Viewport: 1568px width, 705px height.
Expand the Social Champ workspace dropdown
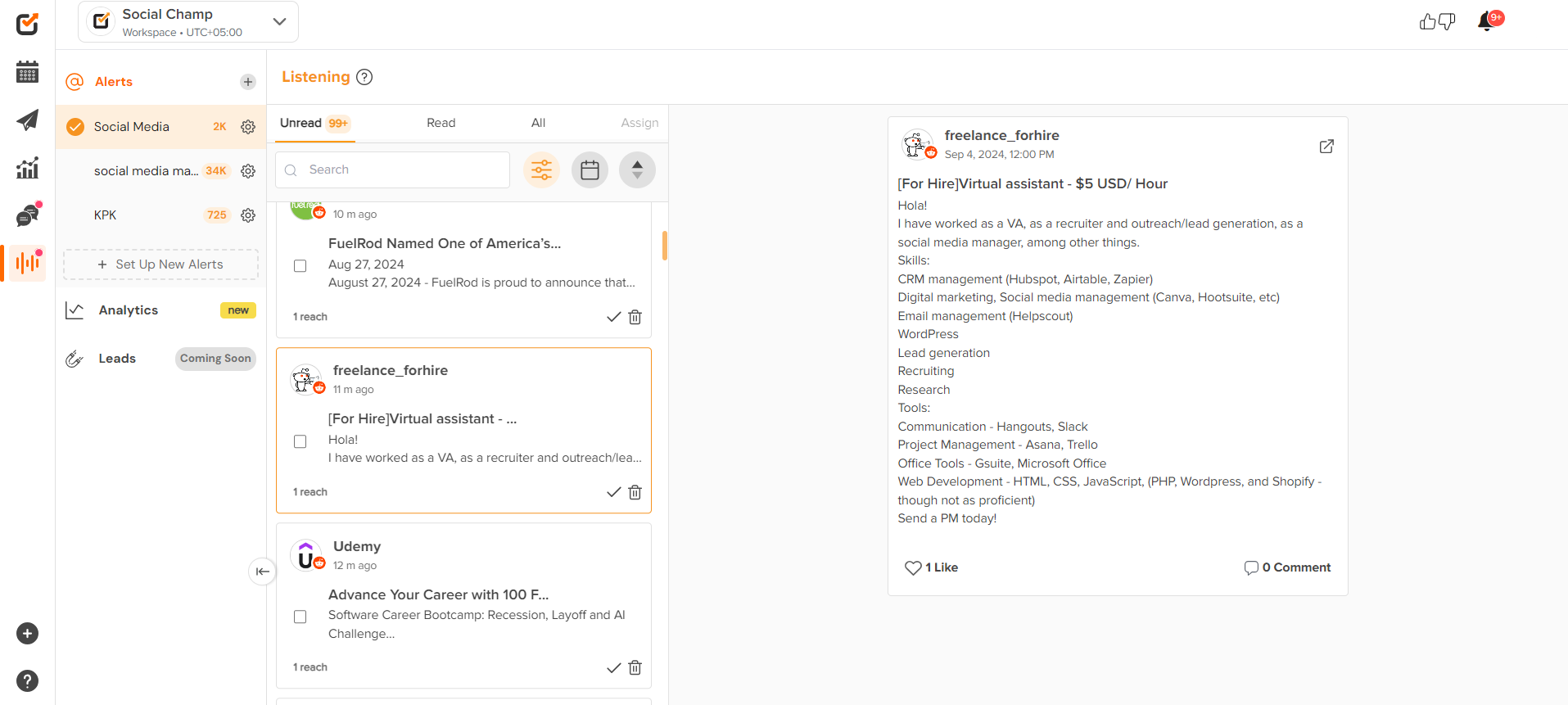pyautogui.click(x=279, y=22)
